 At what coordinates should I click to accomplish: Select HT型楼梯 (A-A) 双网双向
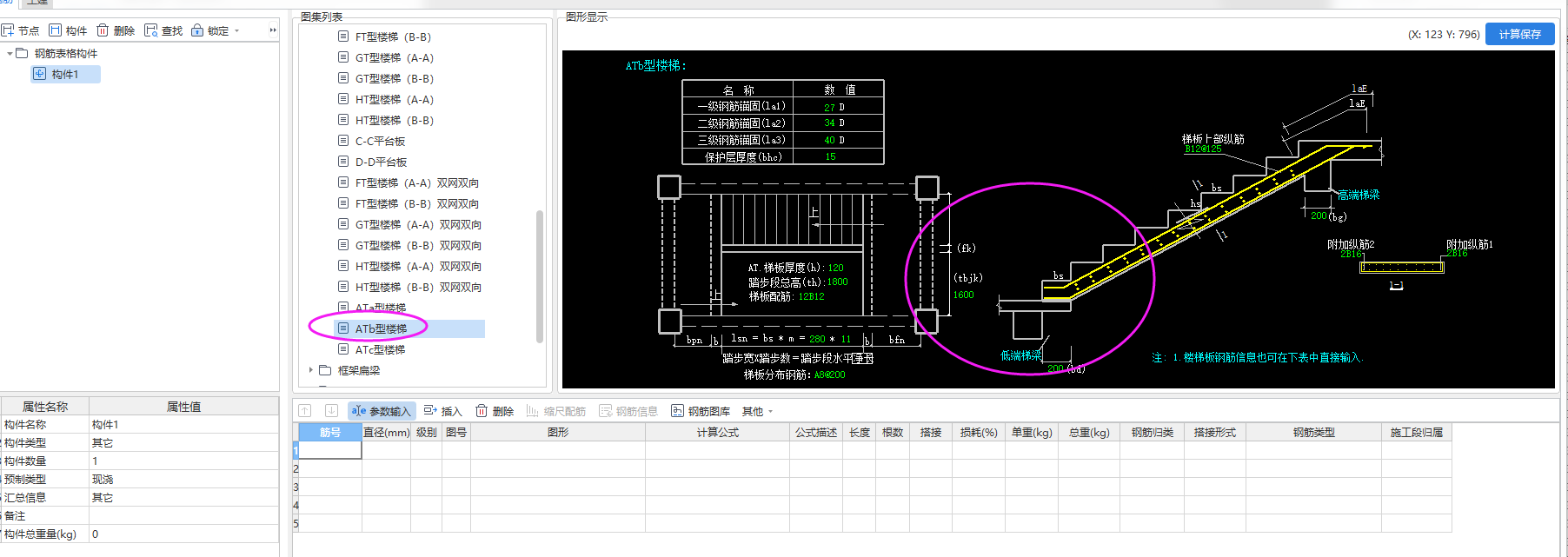pos(418,266)
